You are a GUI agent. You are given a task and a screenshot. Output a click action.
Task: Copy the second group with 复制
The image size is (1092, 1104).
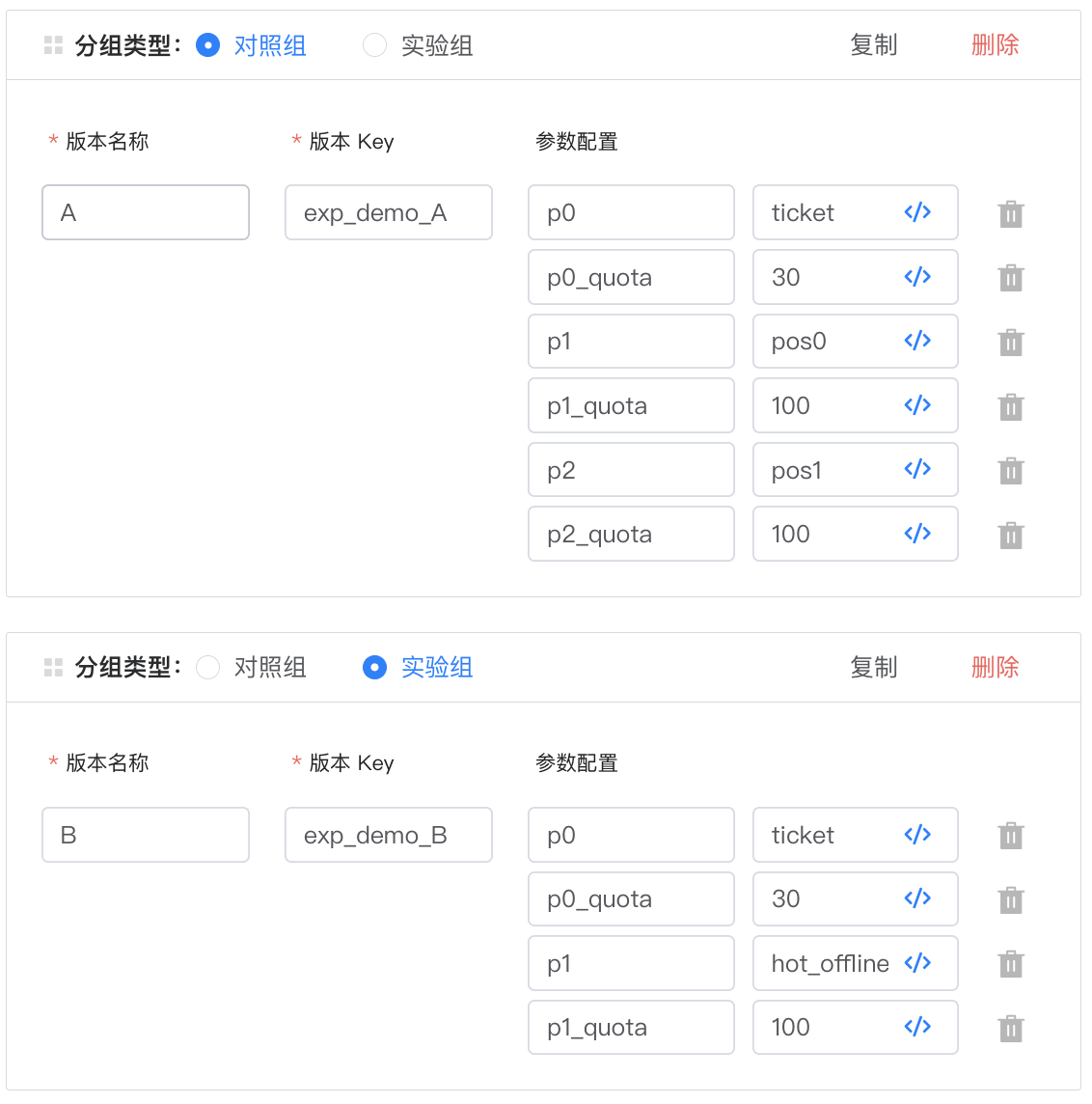click(873, 668)
